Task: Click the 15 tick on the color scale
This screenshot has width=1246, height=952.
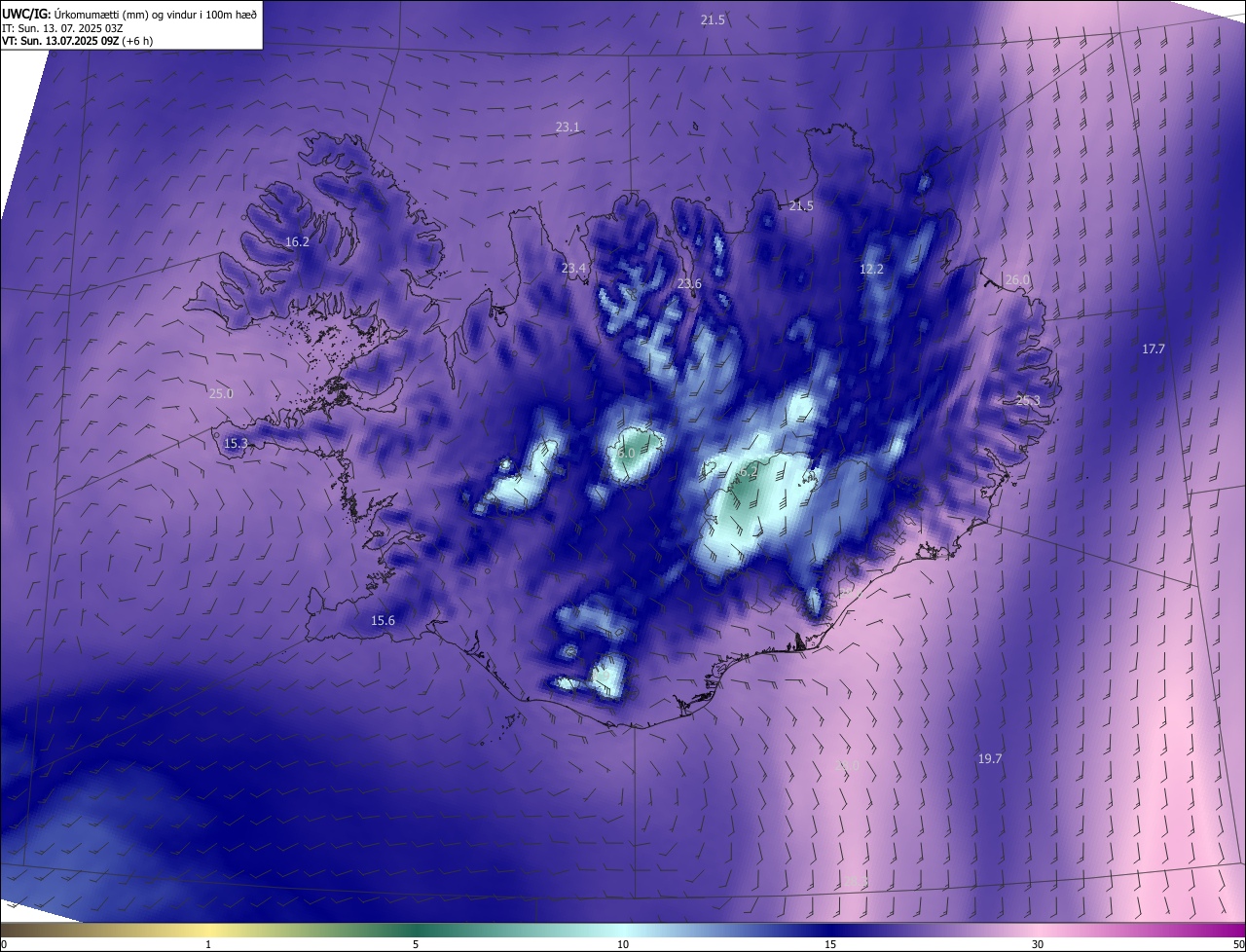Action: [830, 944]
